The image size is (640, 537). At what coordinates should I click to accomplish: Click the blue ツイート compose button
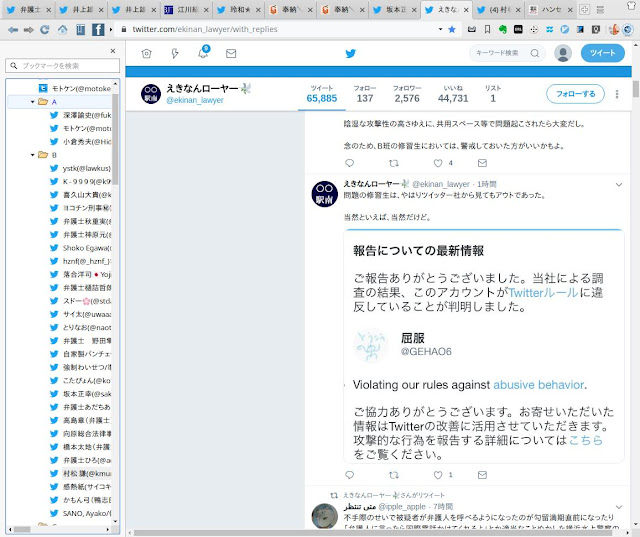[602, 53]
